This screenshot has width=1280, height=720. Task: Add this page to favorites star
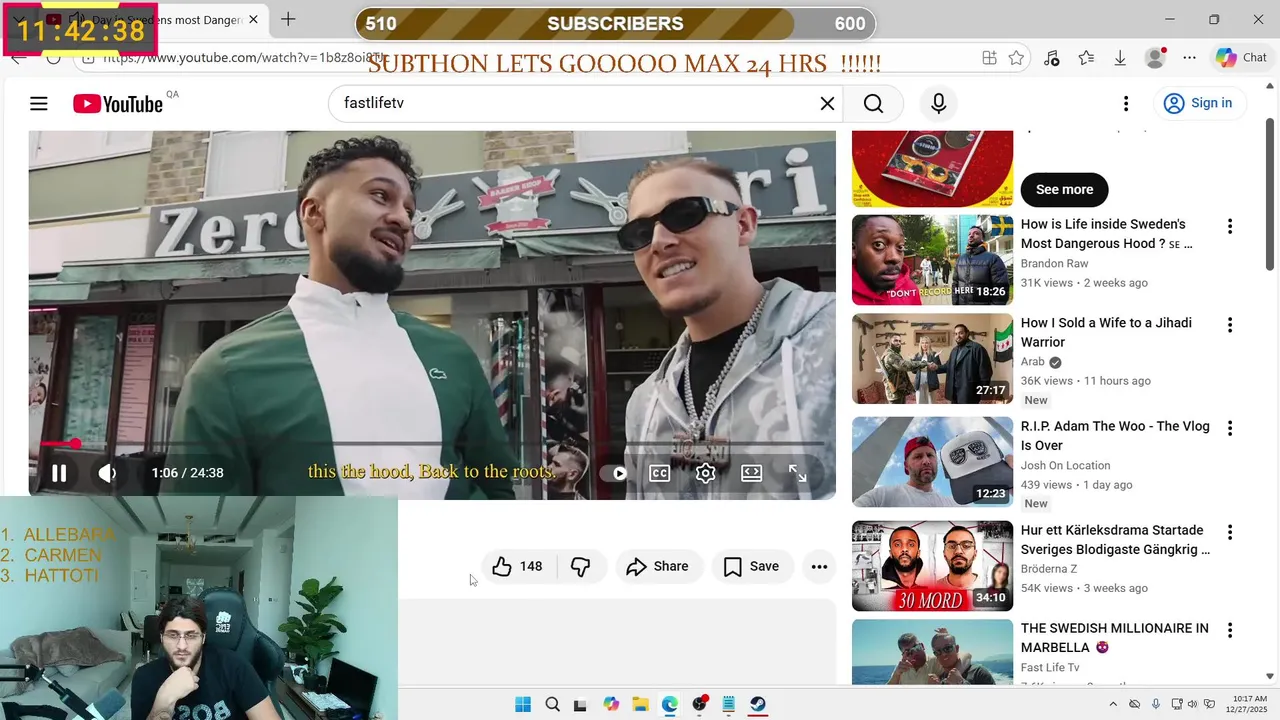[1016, 58]
